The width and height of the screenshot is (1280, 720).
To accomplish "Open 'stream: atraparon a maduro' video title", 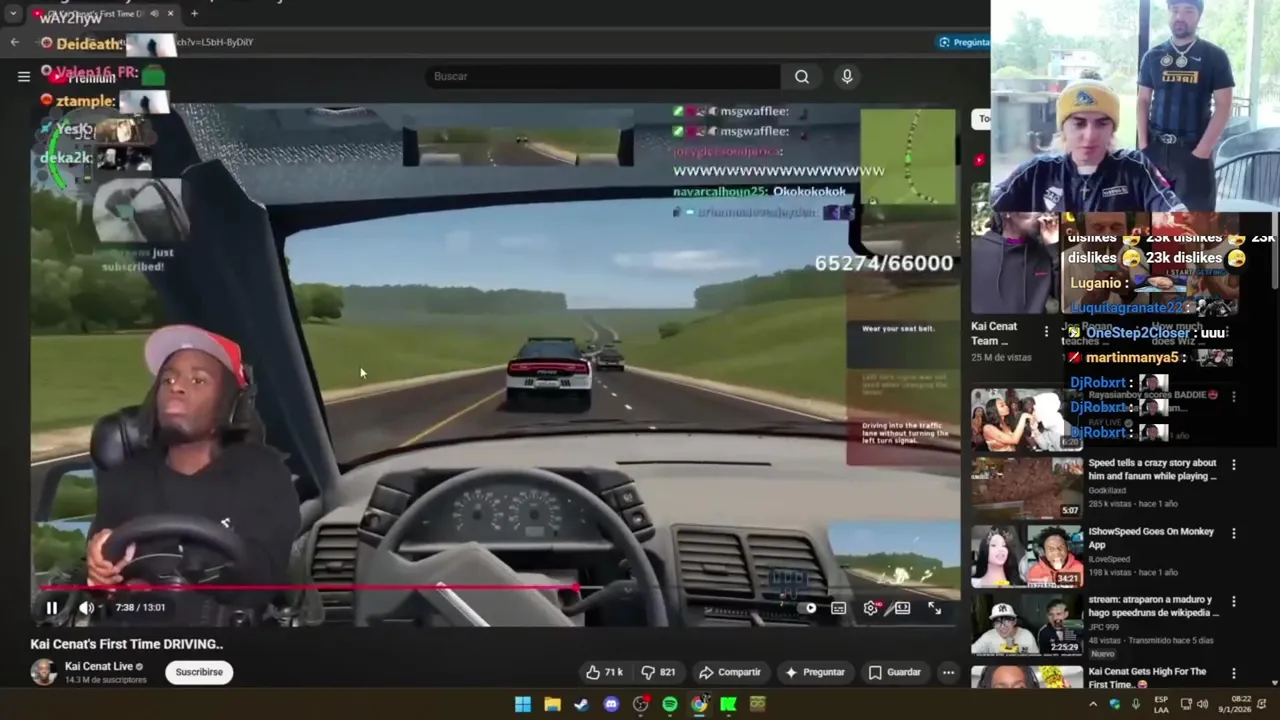I will (1153, 606).
